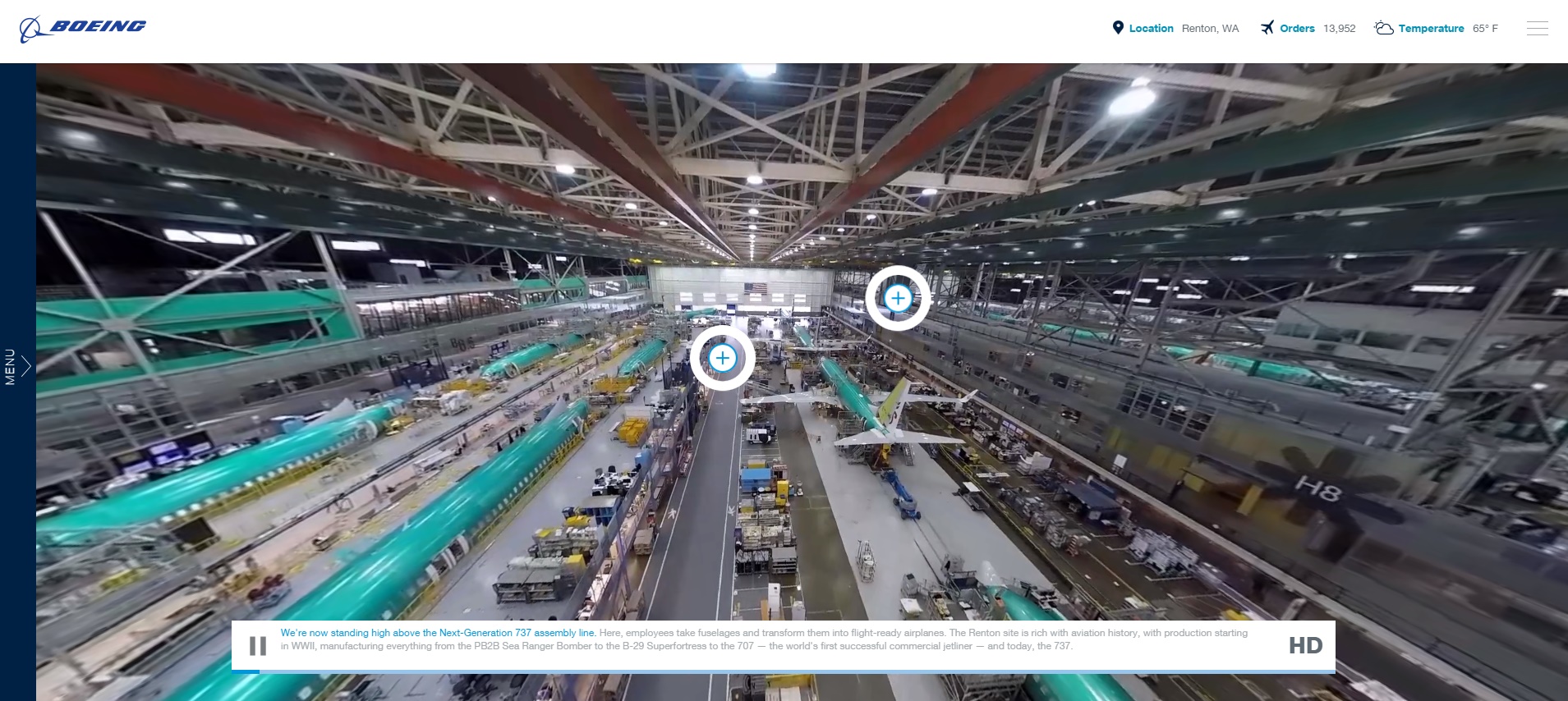The width and height of the screenshot is (1568, 701).
Task: Open the hamburger menu at top right
Action: 1538,28
